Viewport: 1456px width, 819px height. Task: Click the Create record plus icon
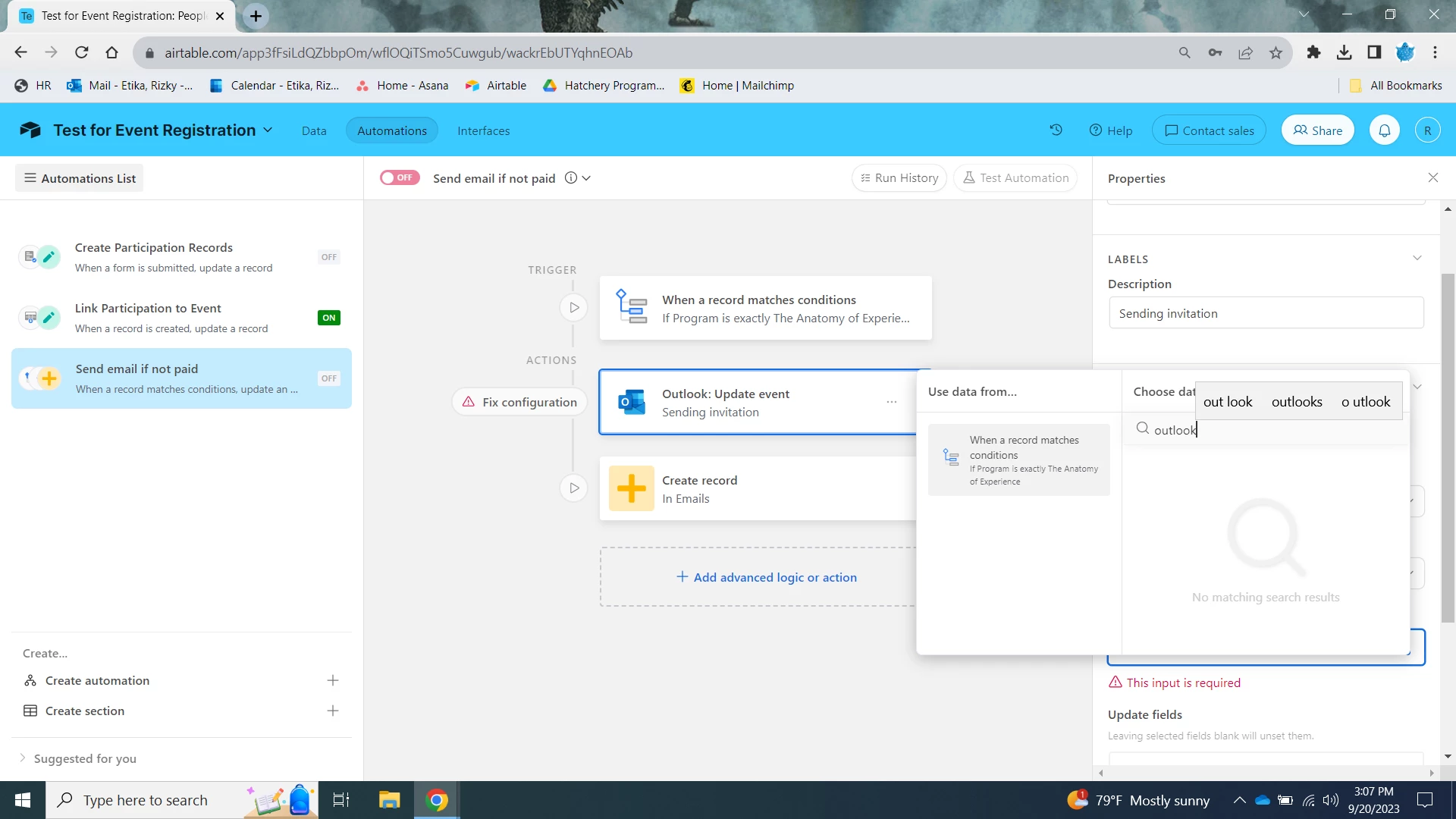(631, 489)
